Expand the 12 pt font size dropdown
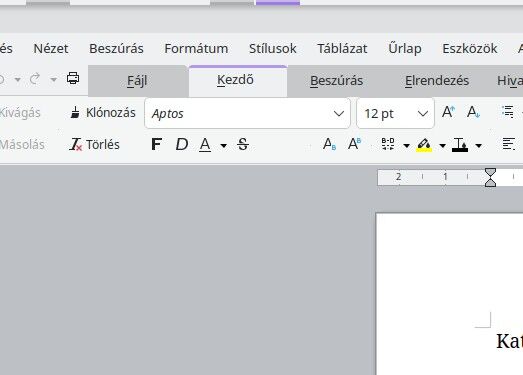This screenshot has height=375, width=523. click(x=423, y=113)
